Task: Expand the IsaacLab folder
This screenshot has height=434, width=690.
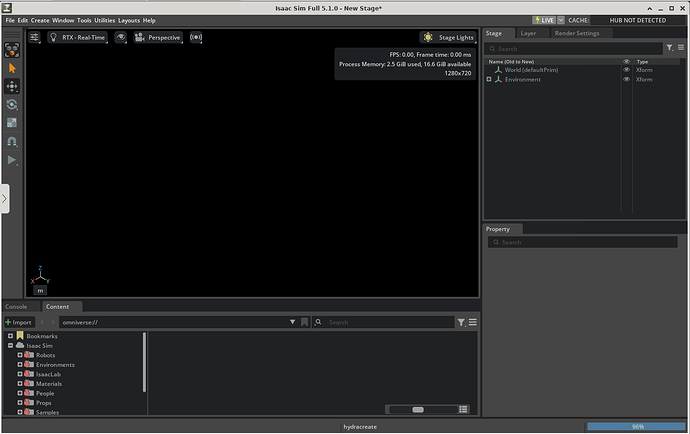Action: tap(20, 374)
